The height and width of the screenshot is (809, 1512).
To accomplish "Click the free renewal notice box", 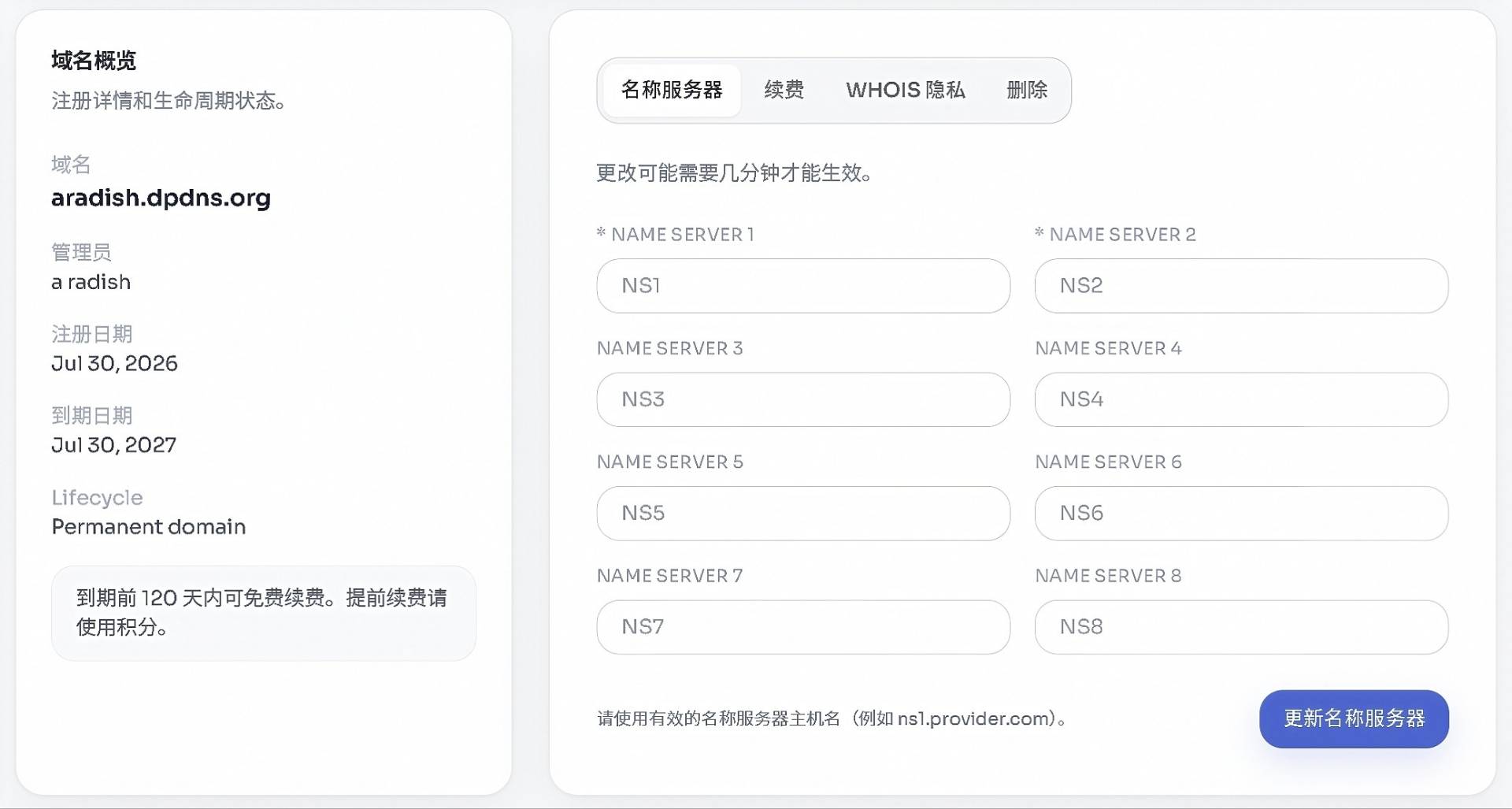I will pos(264,613).
